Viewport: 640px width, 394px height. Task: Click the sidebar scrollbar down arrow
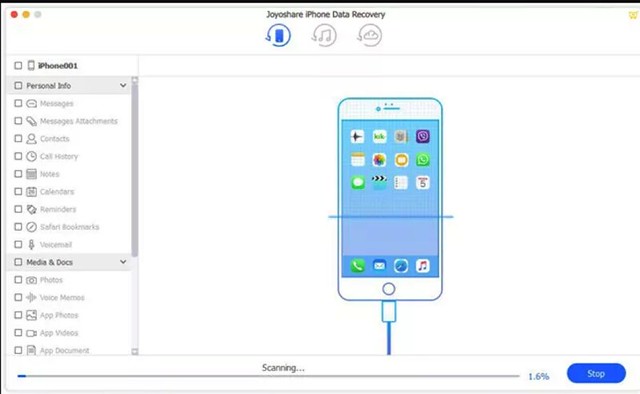pos(135,351)
